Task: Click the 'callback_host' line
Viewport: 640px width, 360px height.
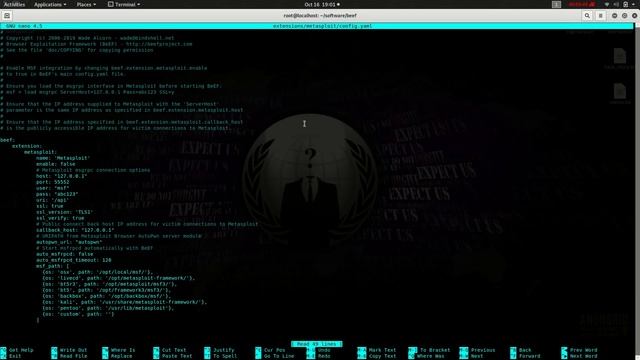Action: click(x=75, y=230)
